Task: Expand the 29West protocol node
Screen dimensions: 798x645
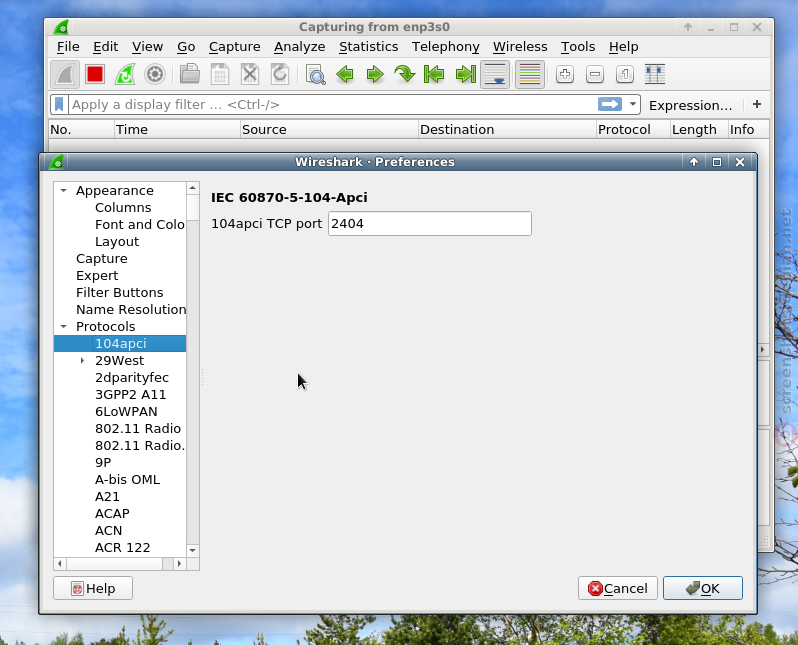Action: tap(82, 360)
